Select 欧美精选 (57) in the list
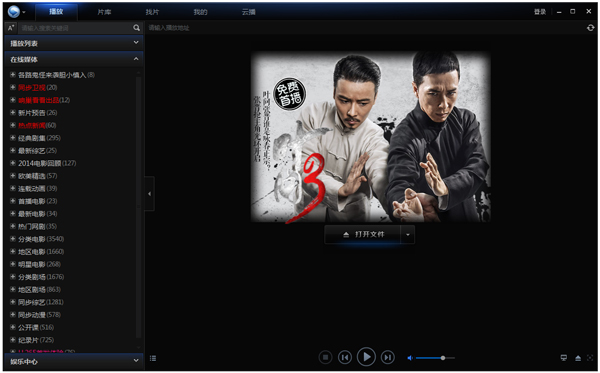 tap(38, 176)
